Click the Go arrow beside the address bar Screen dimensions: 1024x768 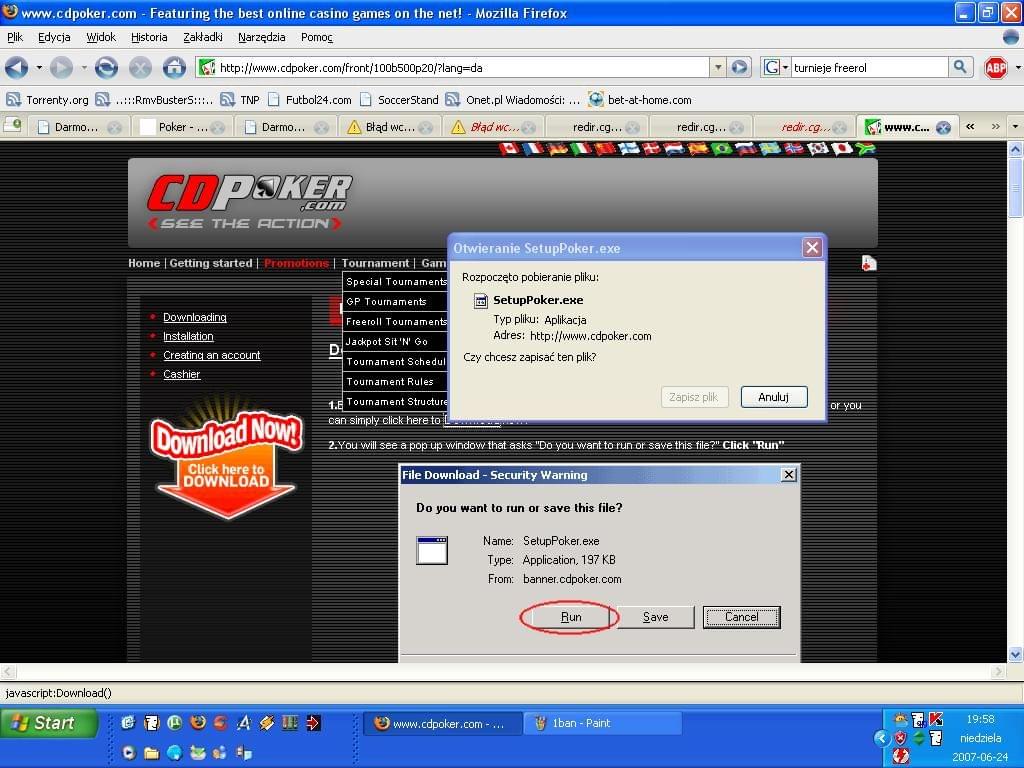739,67
